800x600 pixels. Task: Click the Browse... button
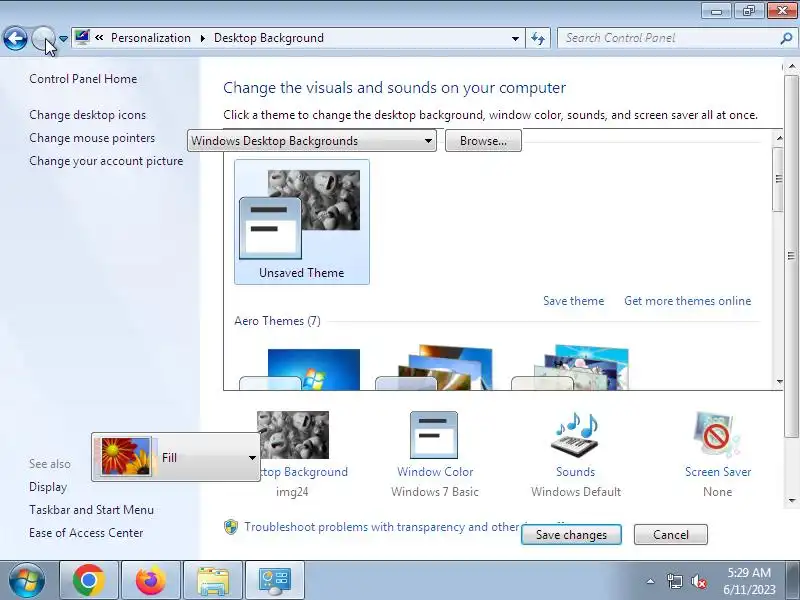483,140
